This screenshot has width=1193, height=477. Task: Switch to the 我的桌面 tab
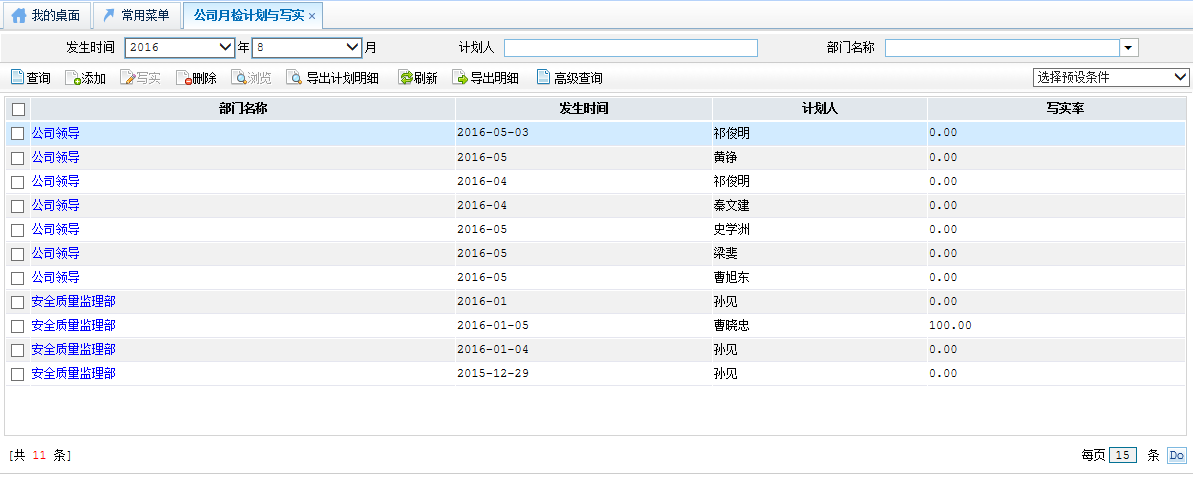[46, 16]
